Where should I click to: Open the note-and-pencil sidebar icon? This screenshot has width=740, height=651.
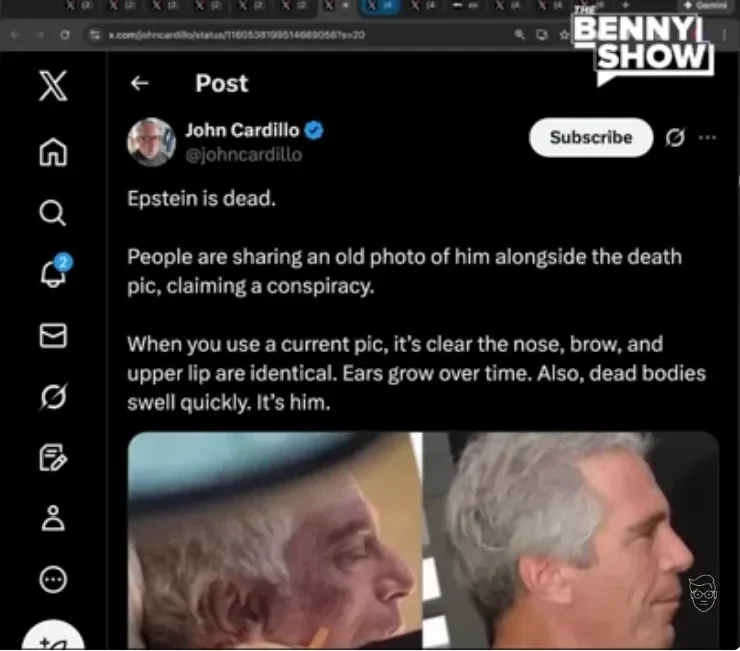pos(53,457)
